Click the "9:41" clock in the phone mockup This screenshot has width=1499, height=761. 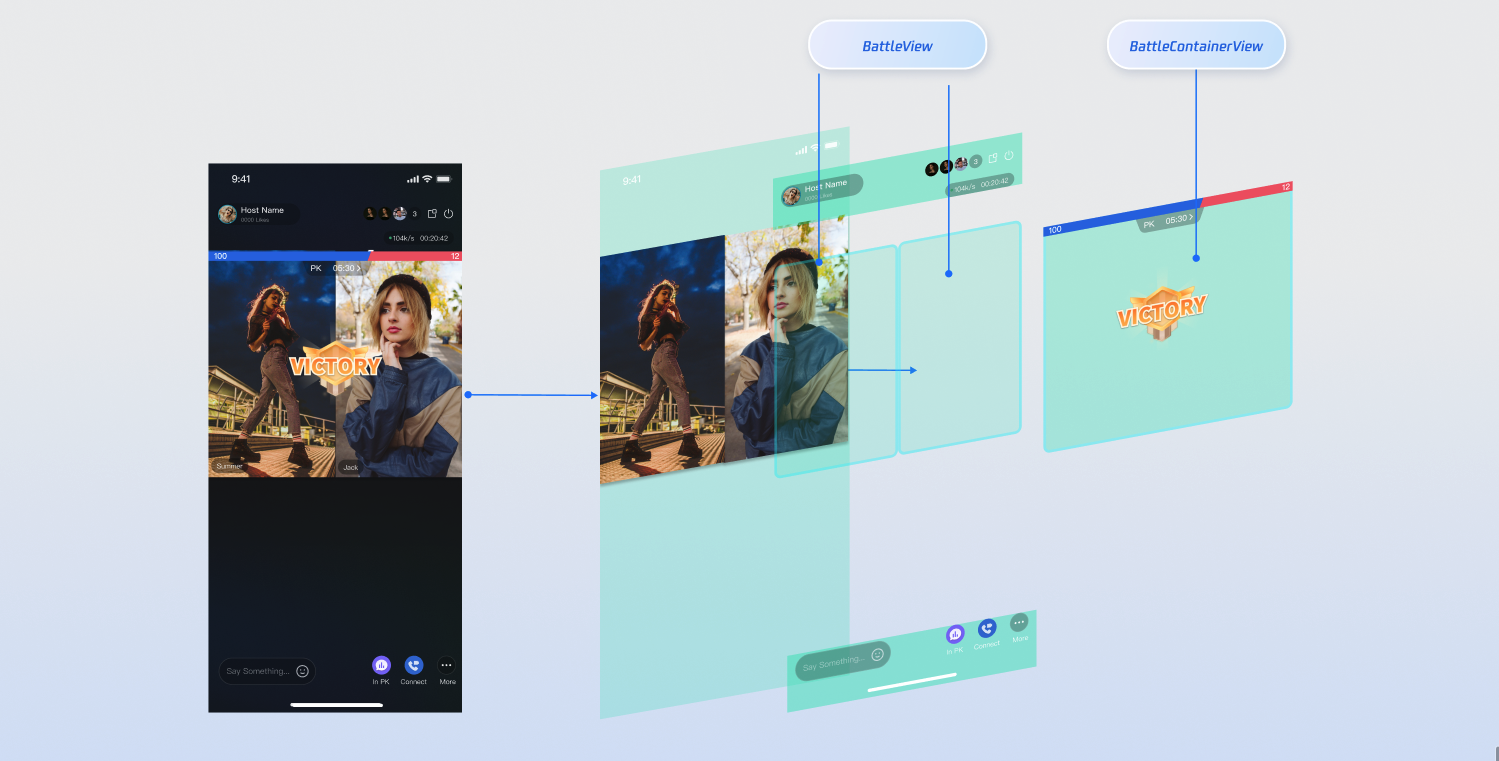[241, 179]
